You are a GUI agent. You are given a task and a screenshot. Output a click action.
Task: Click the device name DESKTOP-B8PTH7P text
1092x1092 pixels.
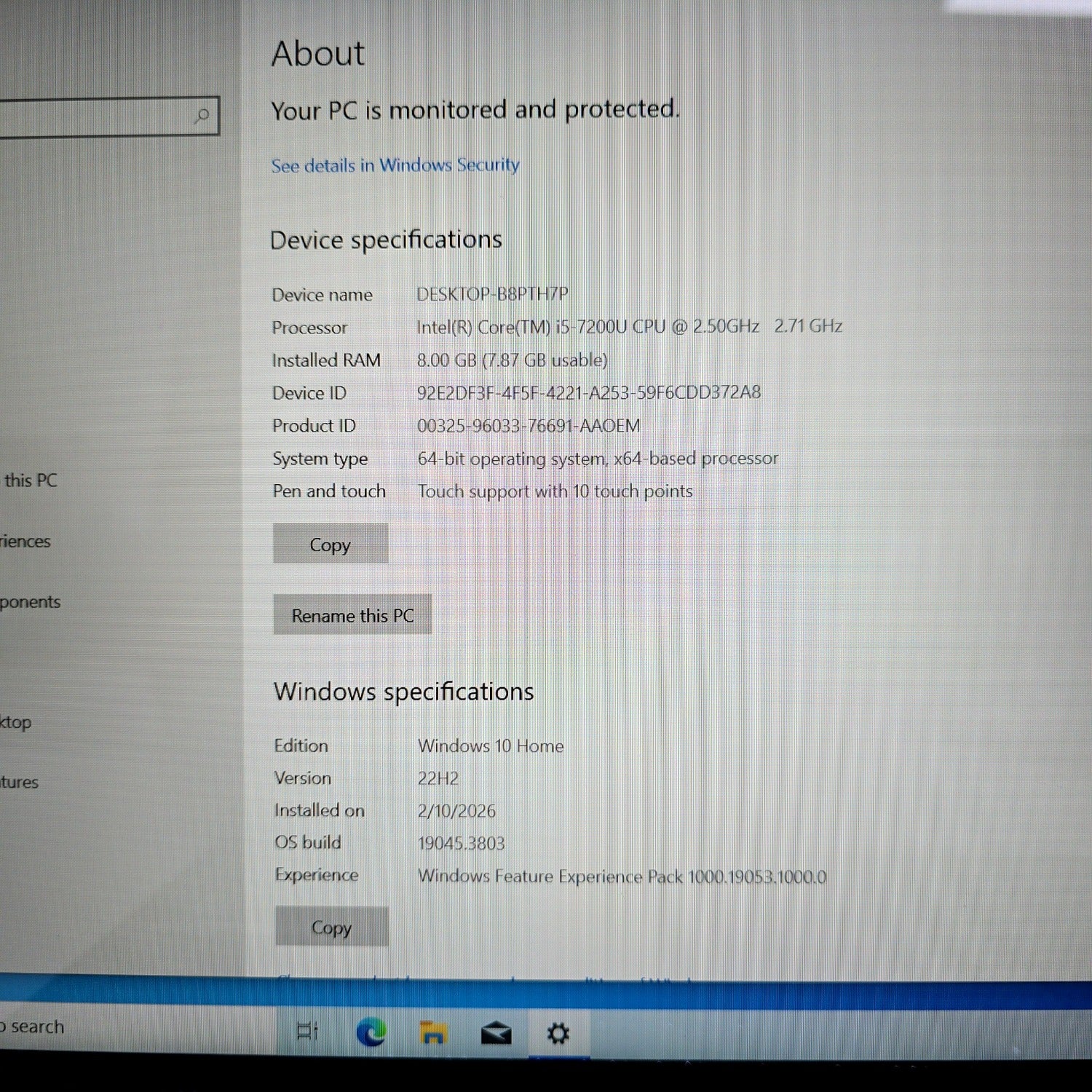coord(492,294)
